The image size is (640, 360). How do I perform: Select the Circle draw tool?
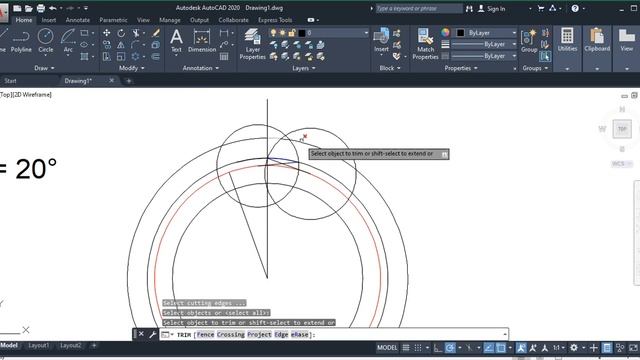click(x=45, y=41)
